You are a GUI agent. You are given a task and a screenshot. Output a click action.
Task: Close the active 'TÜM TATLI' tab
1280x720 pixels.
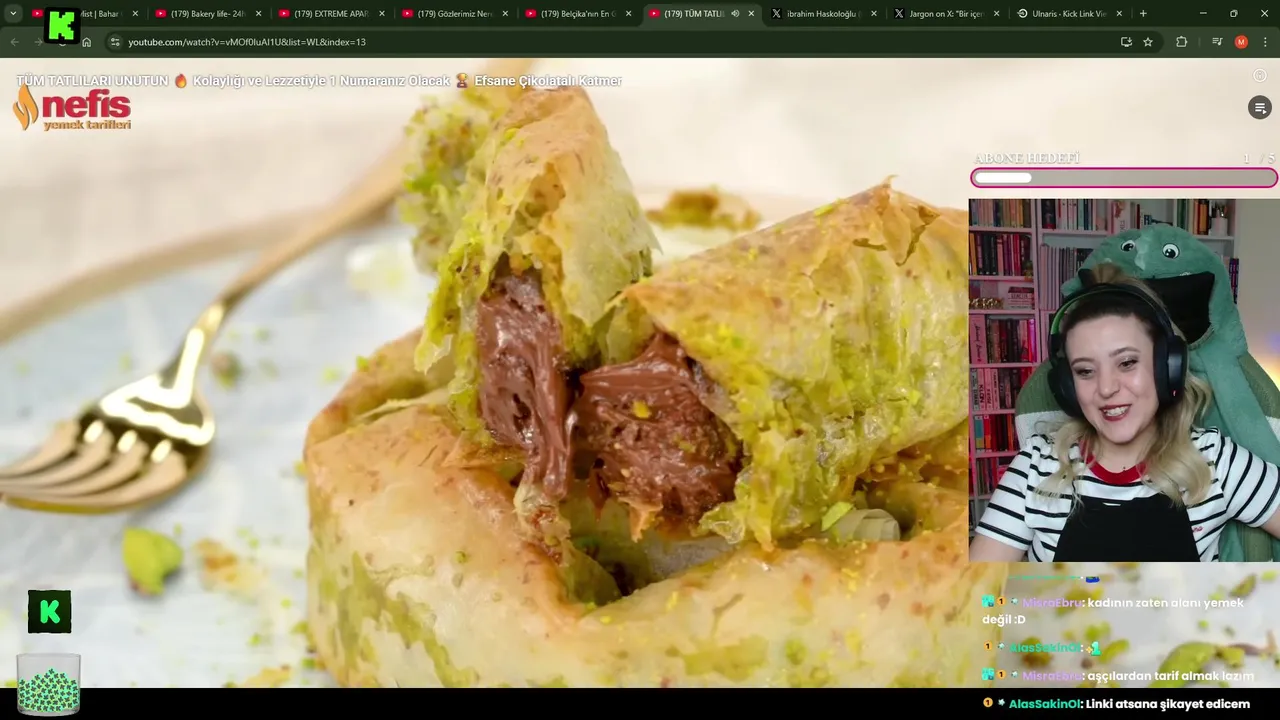coord(751,14)
